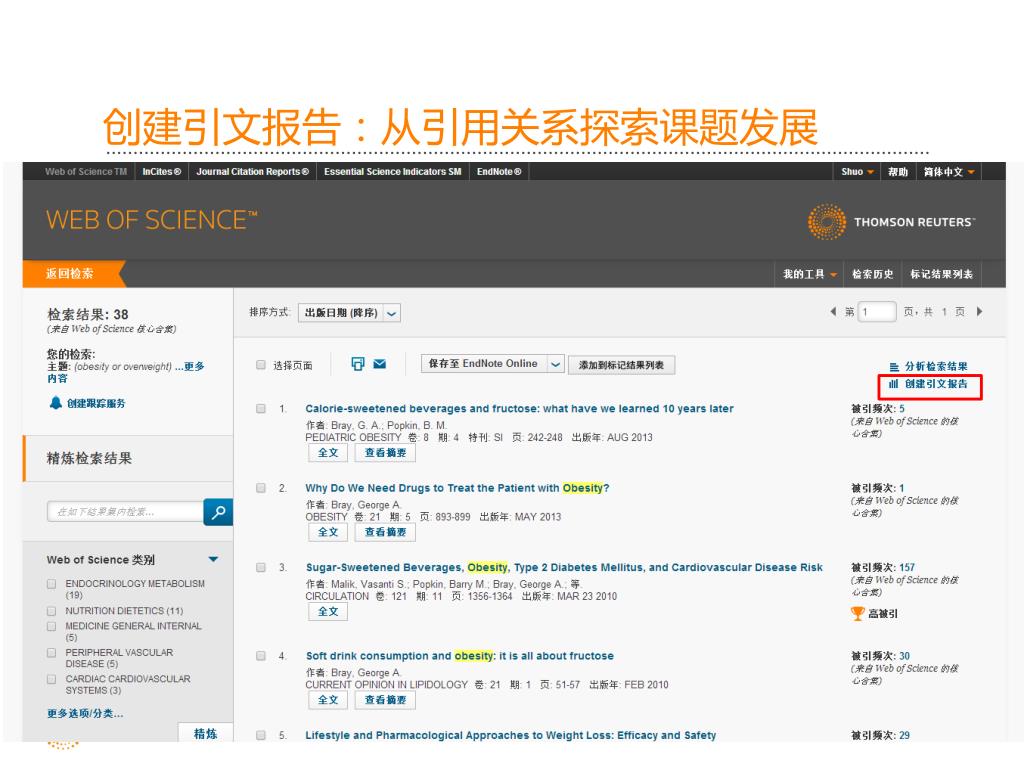
Task: Check result 3 Sugar-Sweetened Beverages checkbox
Action: 261,568
